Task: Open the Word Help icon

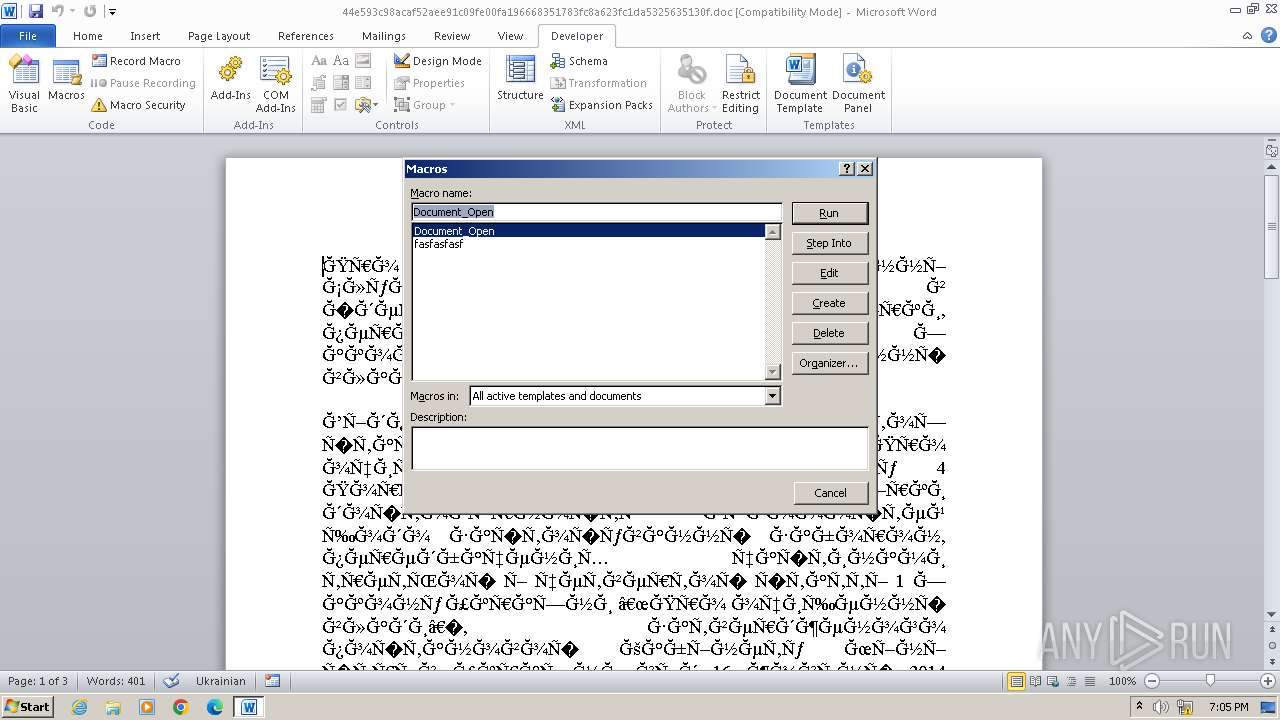Action: [x=1269, y=35]
